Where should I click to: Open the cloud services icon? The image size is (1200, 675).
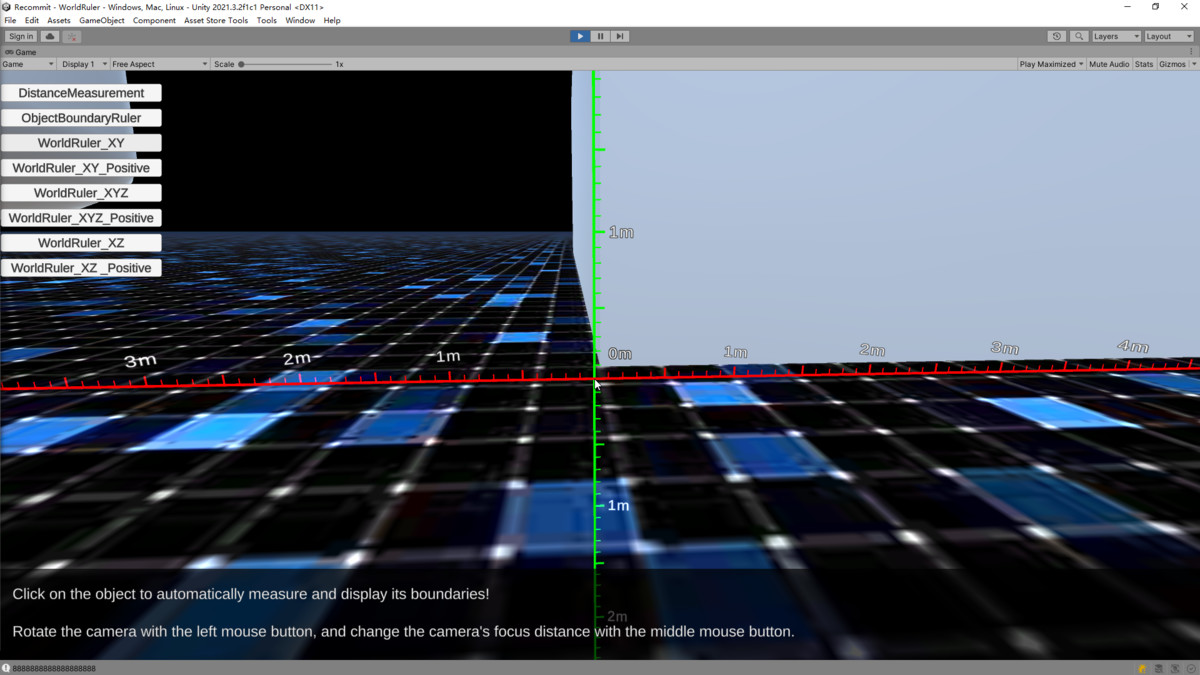[50, 36]
